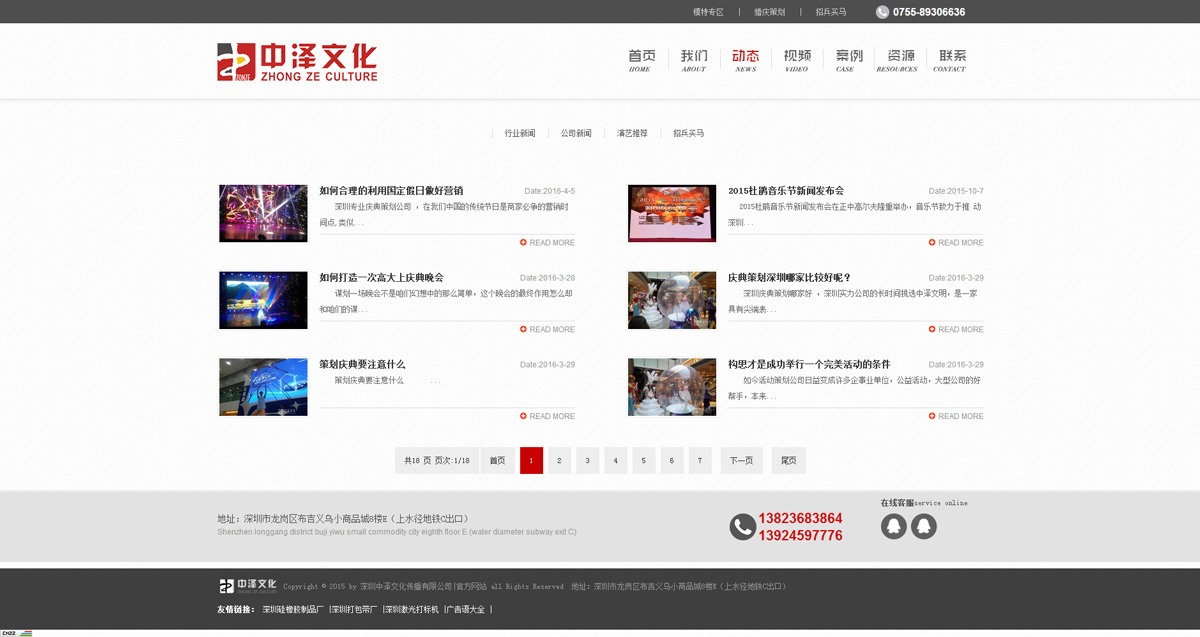Image resolution: width=1200 pixels, height=637 pixels.
Task: Click the left QQ online service icon
Action: point(893,526)
